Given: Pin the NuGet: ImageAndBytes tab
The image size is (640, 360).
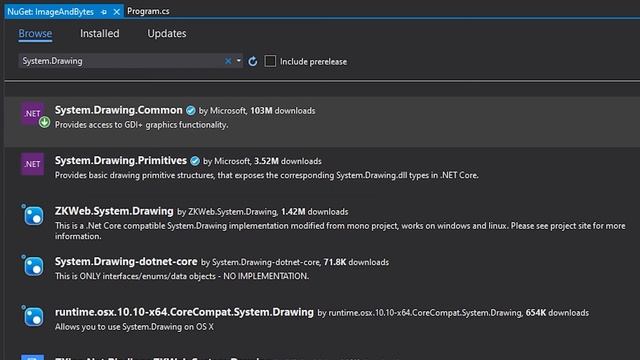Looking at the screenshot, I should (x=104, y=12).
